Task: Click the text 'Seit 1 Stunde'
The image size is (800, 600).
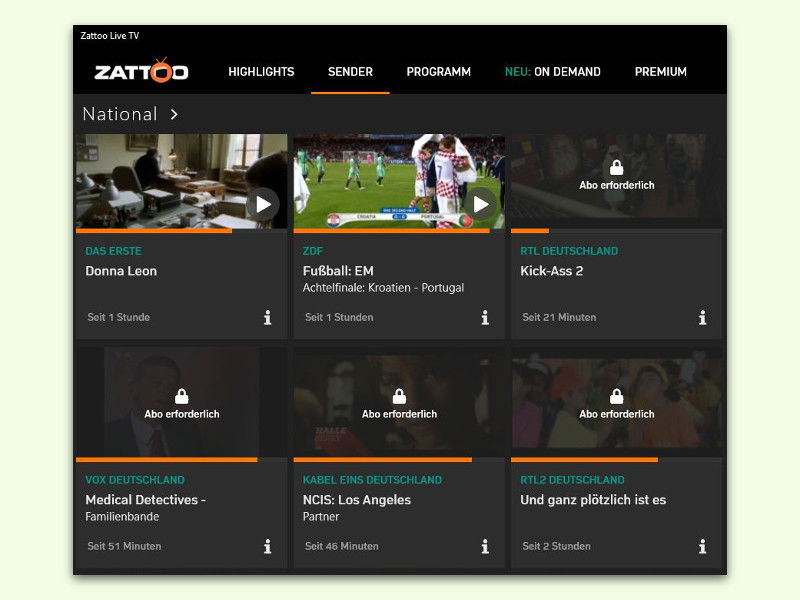Action: click(x=118, y=317)
